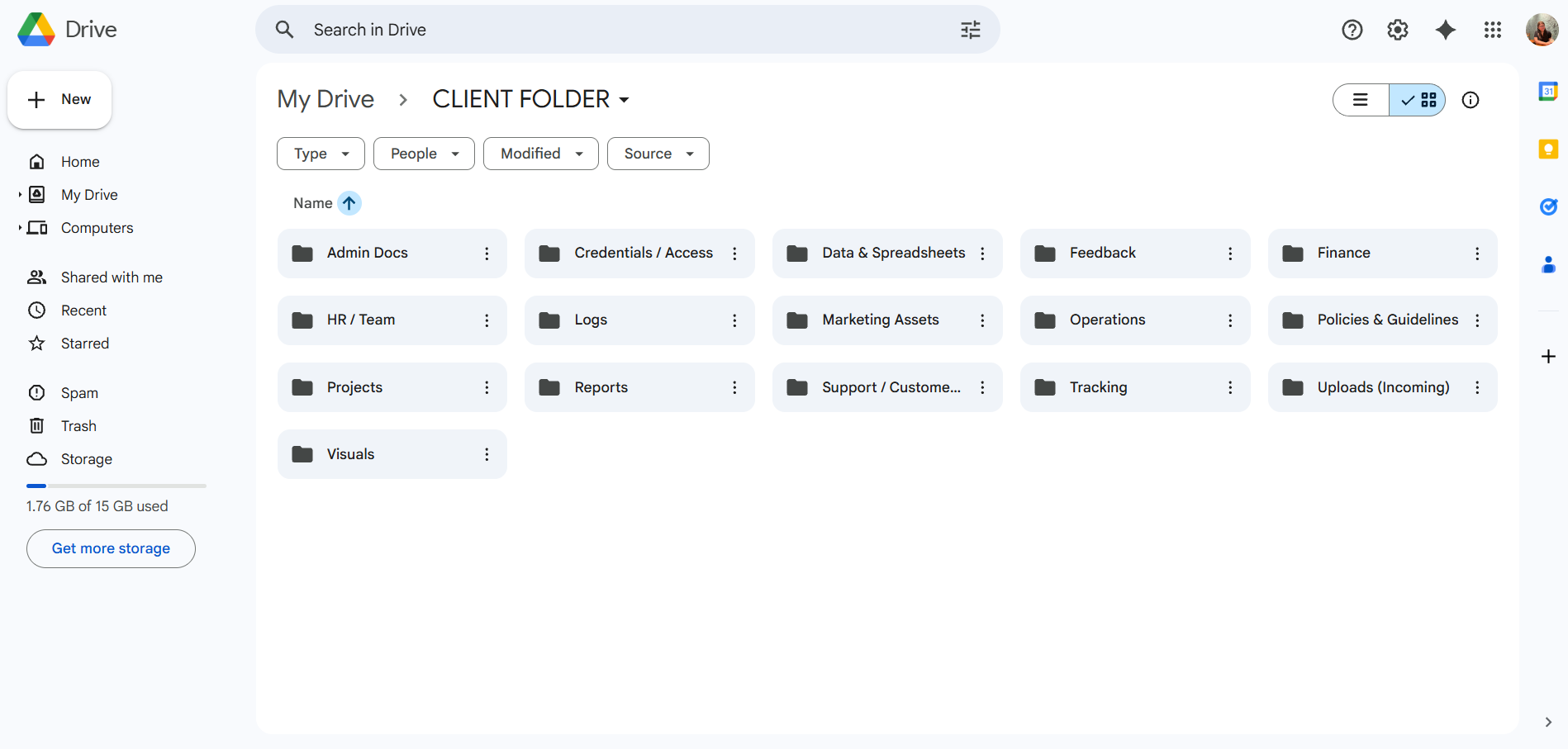Expand My Drive tree in sidebar
This screenshot has height=749, width=1568.
pyautogui.click(x=20, y=195)
